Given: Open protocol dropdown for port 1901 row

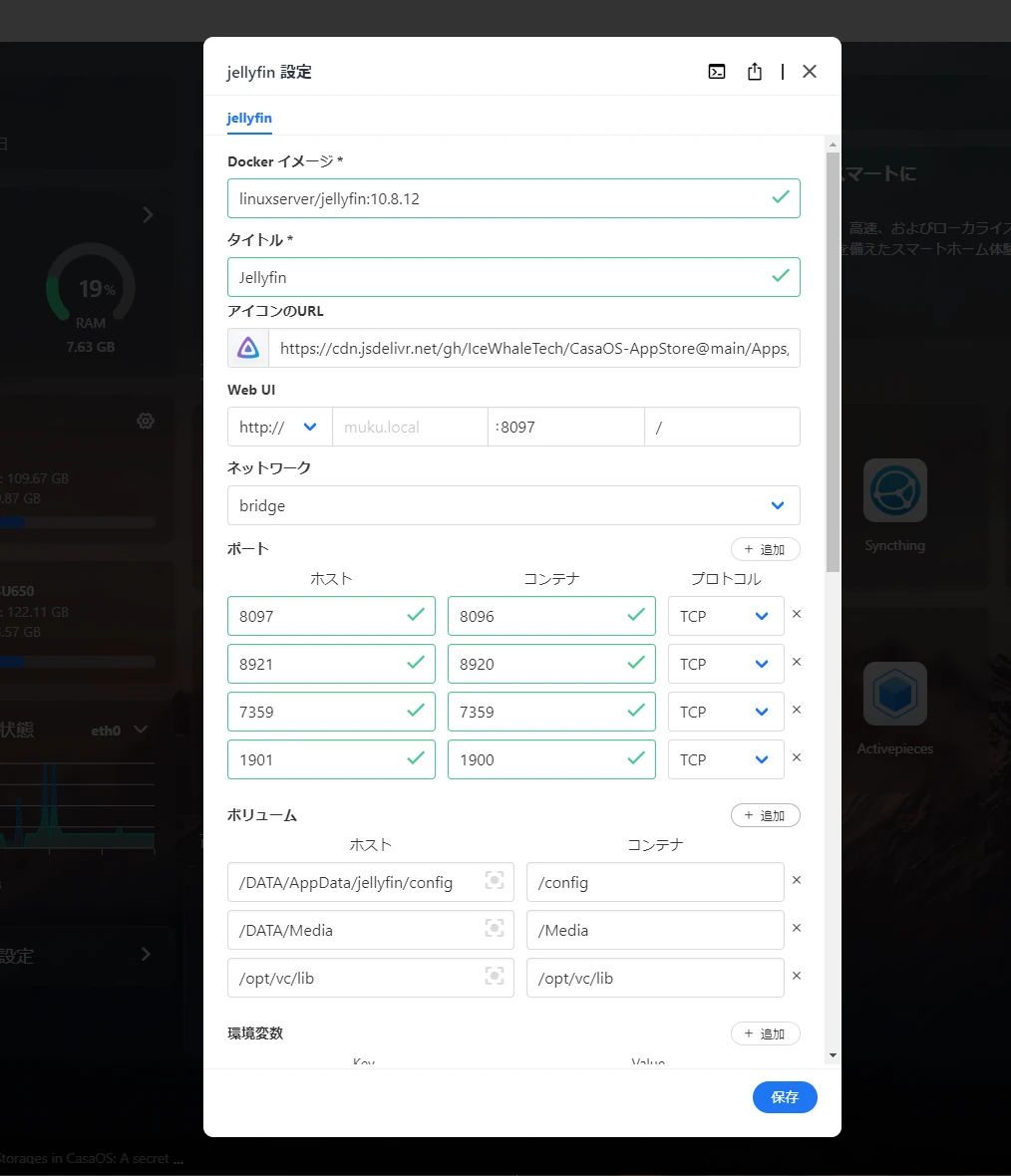Looking at the screenshot, I should tap(726, 759).
